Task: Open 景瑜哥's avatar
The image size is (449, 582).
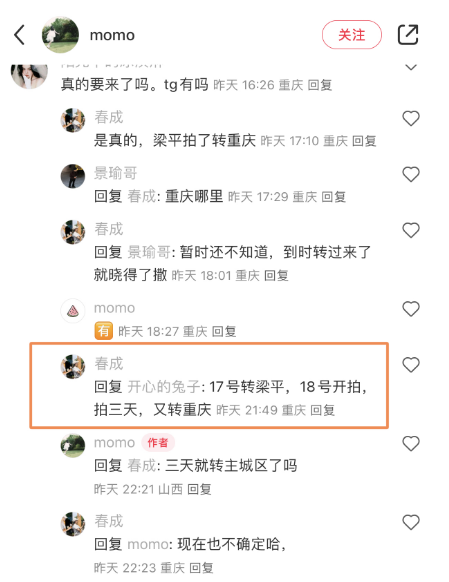Action: coord(73,176)
